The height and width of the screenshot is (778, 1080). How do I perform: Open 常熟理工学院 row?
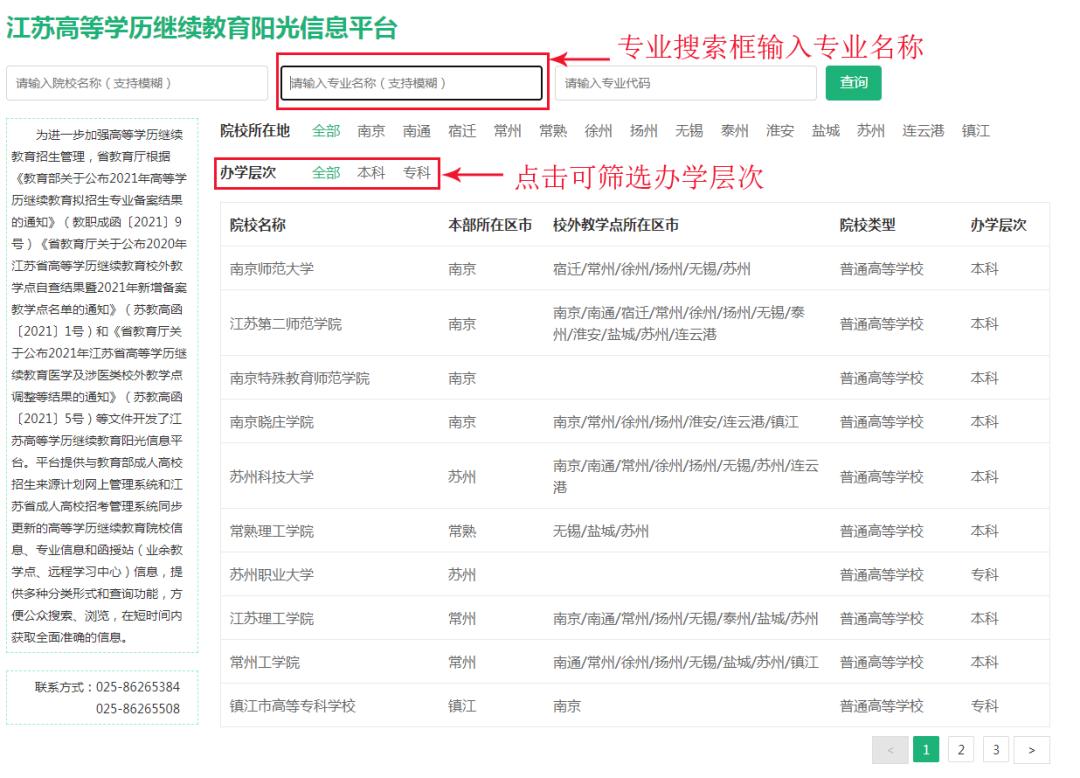pos(635,531)
